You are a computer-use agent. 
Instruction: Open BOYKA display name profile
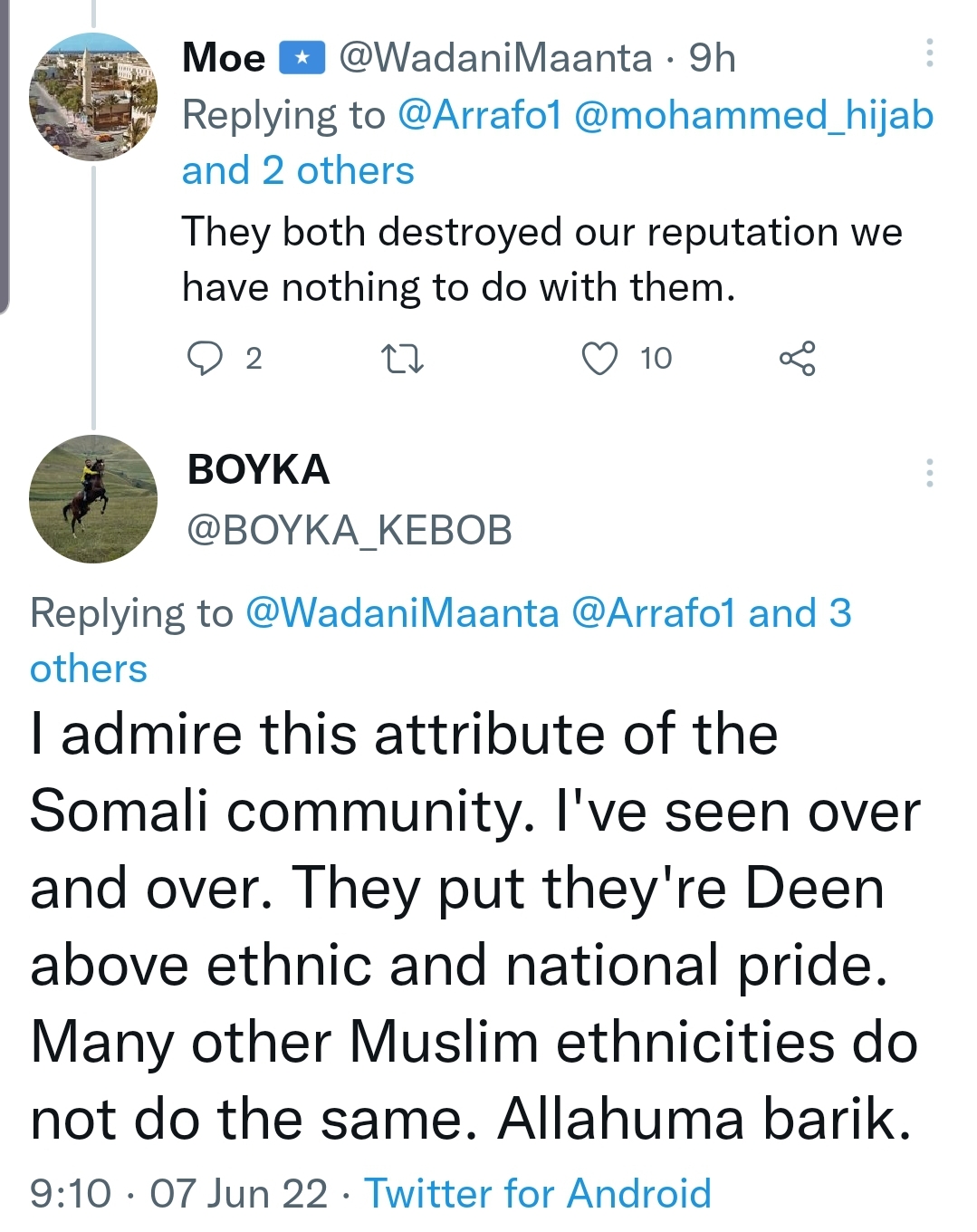(258, 469)
